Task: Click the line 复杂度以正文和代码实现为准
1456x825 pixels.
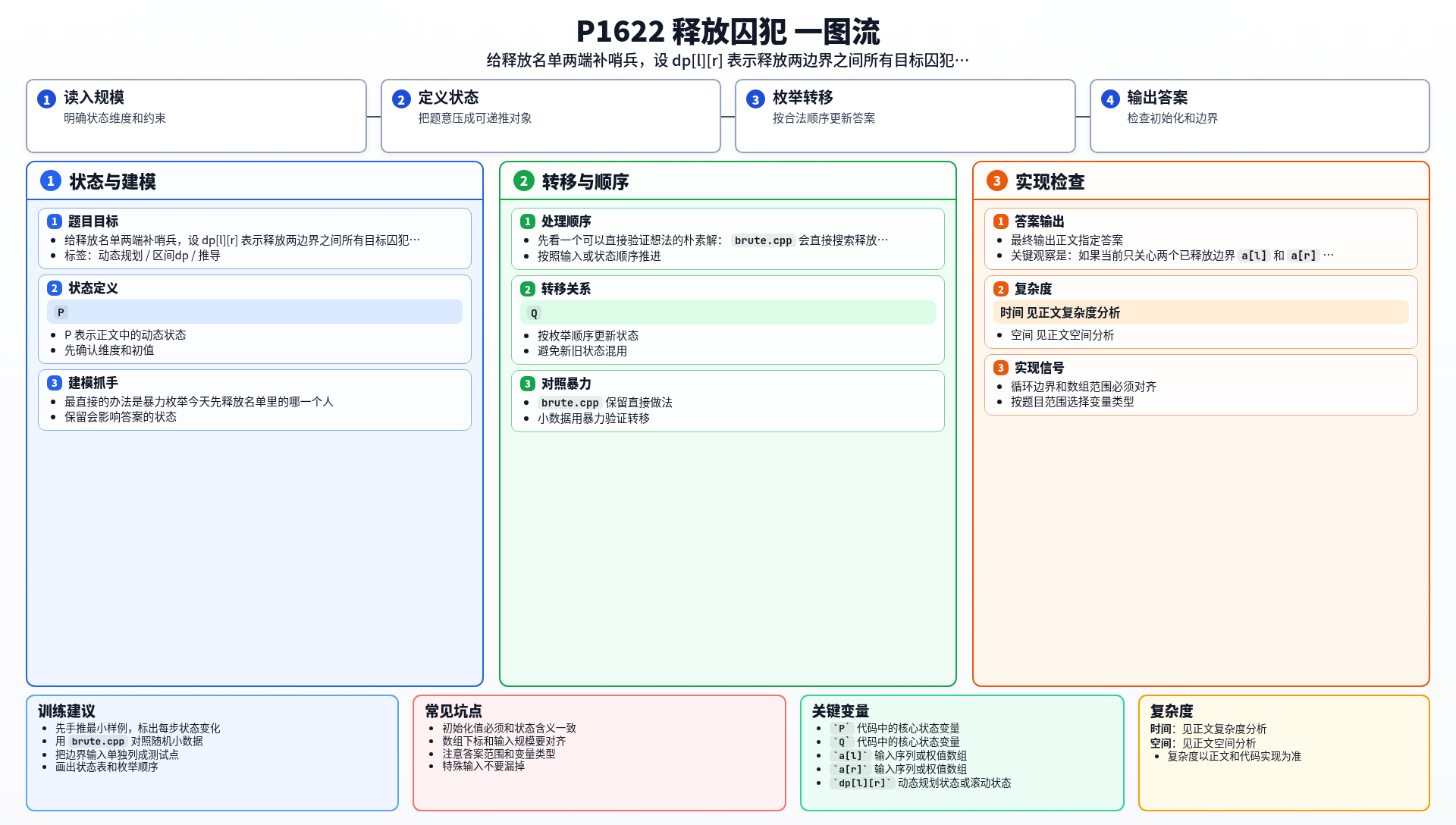Action: (1235, 757)
